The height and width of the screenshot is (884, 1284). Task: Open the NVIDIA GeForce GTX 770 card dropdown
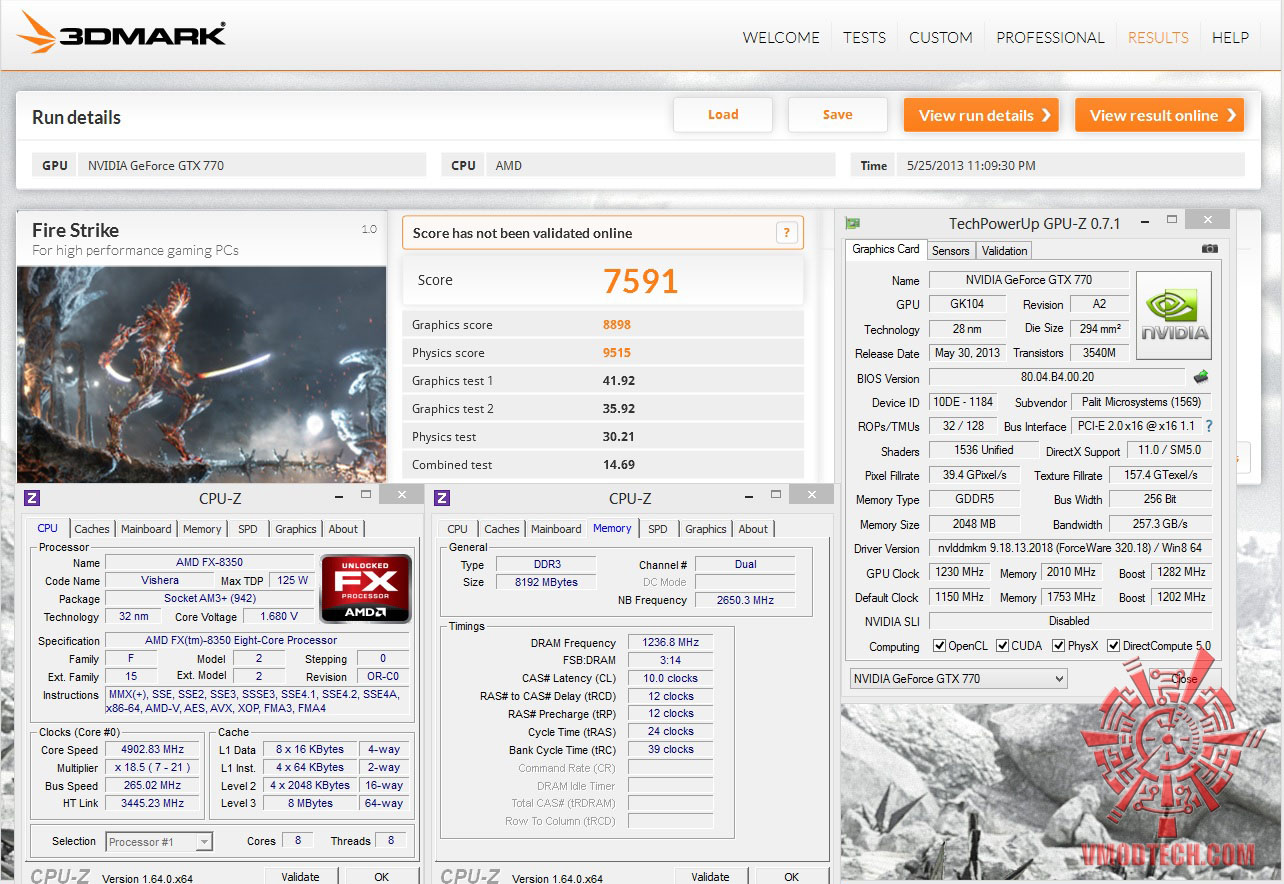958,679
